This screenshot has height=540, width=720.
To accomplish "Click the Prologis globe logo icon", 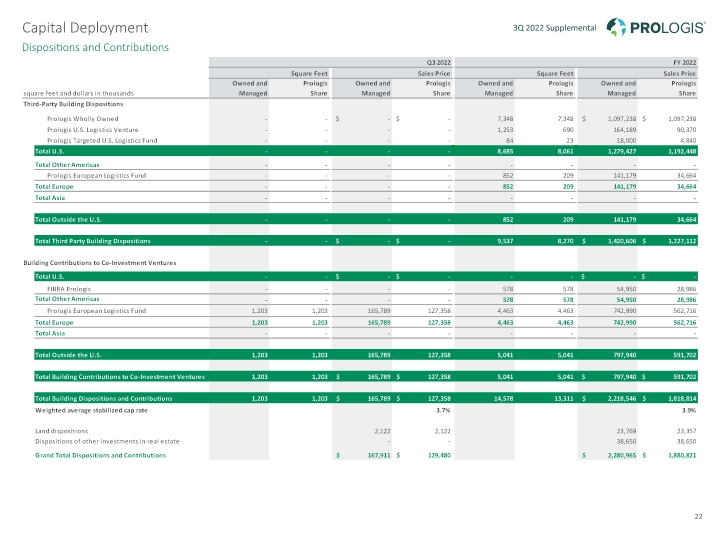I will 616,27.
